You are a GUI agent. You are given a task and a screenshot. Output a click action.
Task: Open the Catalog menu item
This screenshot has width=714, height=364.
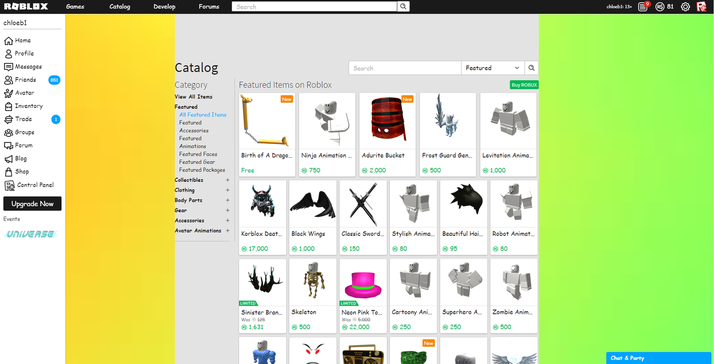coord(120,6)
